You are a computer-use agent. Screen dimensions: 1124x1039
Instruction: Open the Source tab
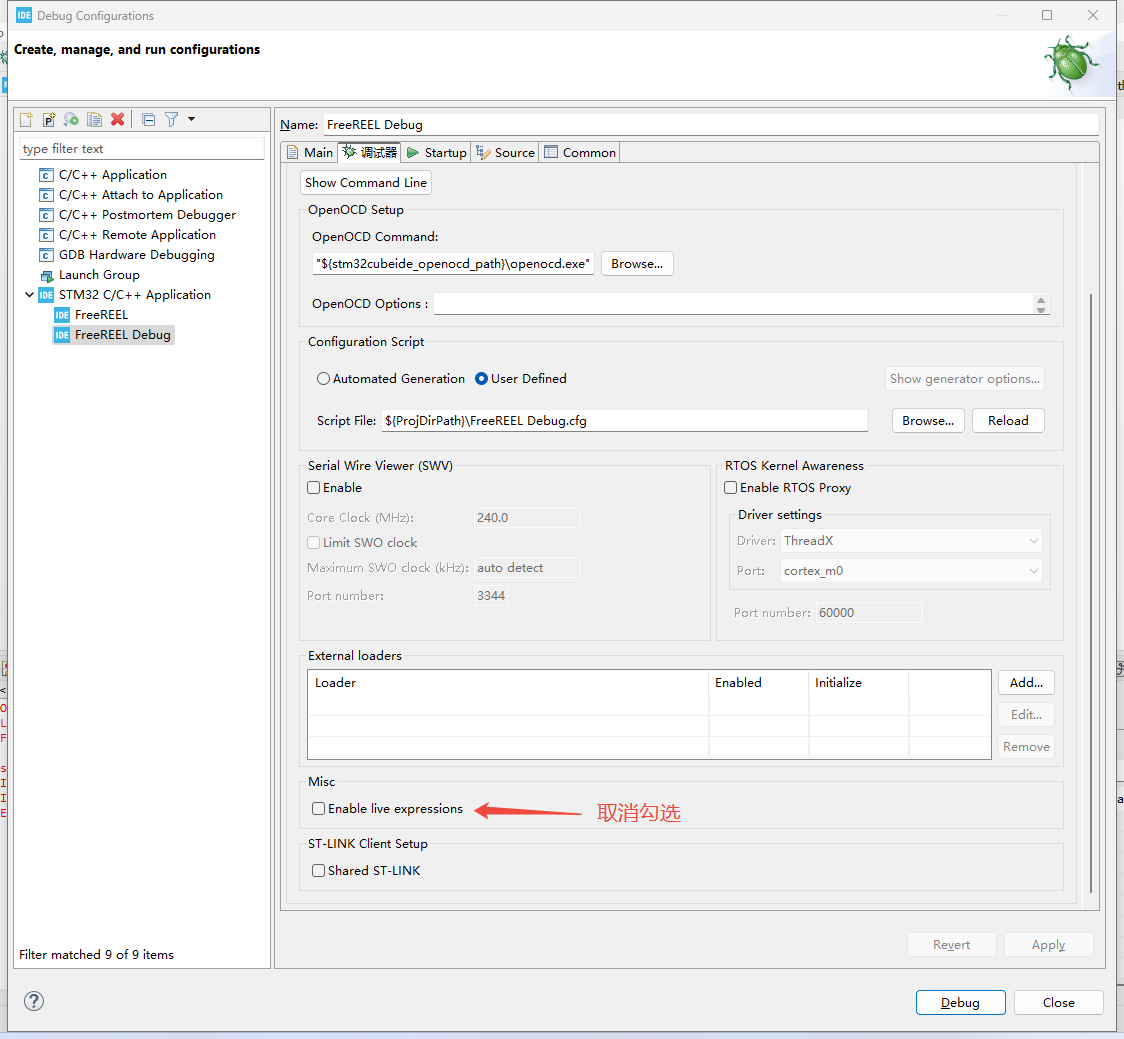505,153
